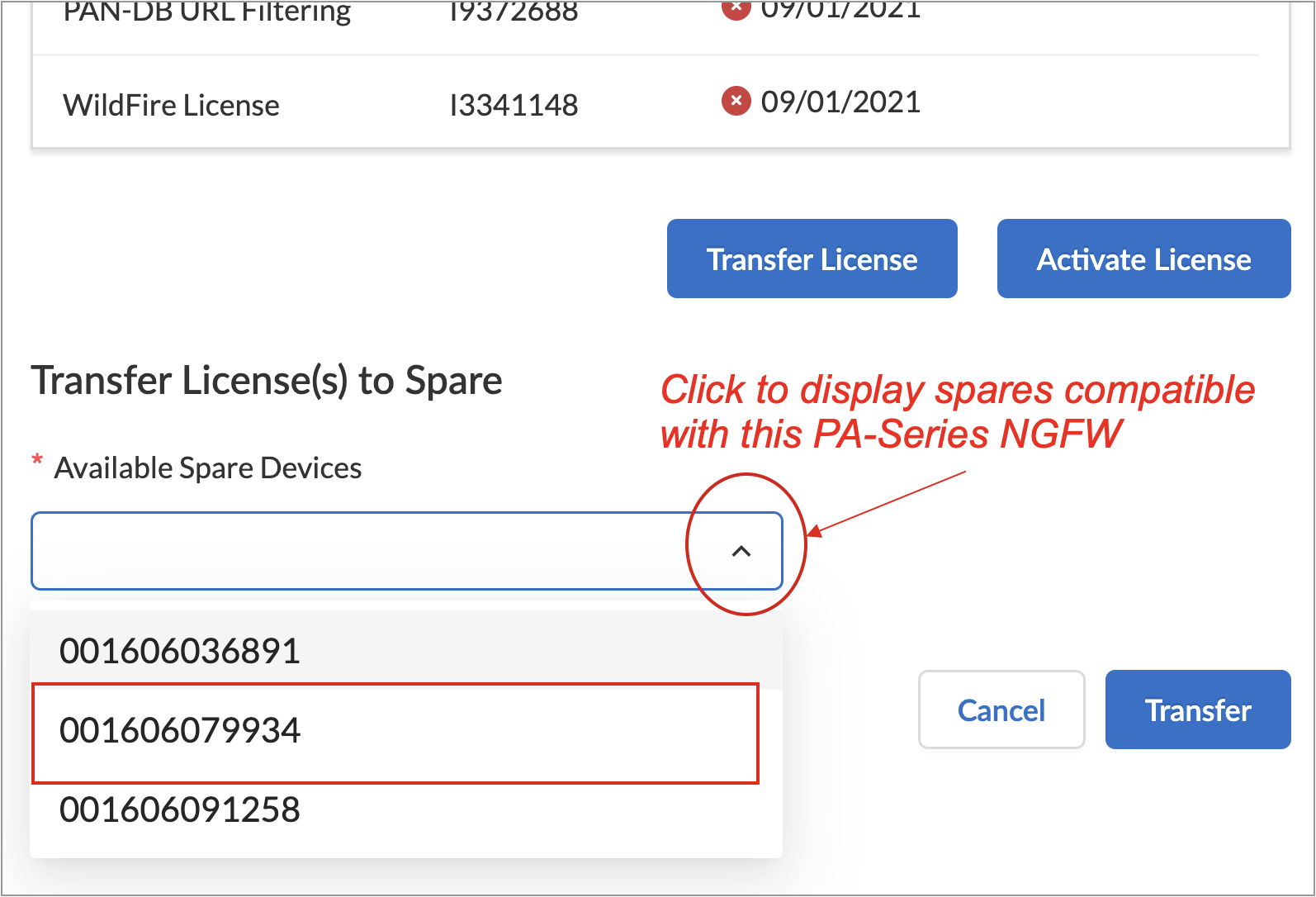This screenshot has height=897, width=1316.
Task: Click the Available Spare Devices label
Action: [x=208, y=468]
